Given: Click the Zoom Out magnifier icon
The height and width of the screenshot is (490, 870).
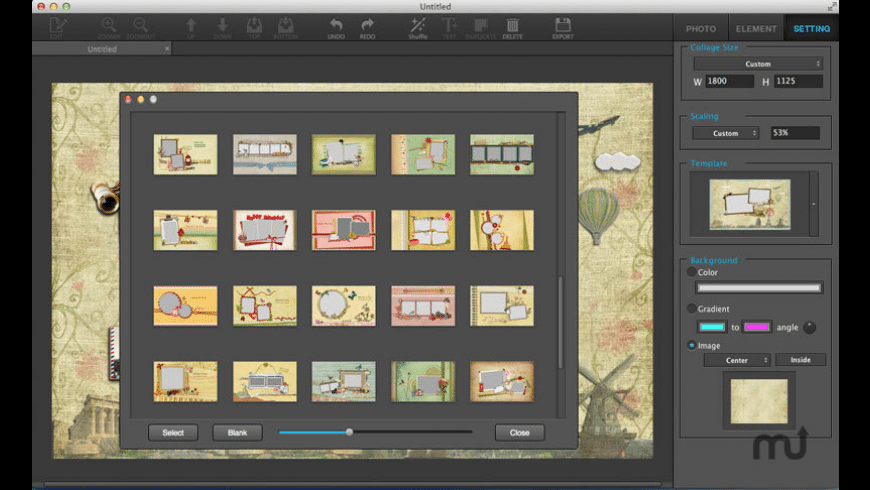Looking at the screenshot, I should pyautogui.click(x=140, y=25).
